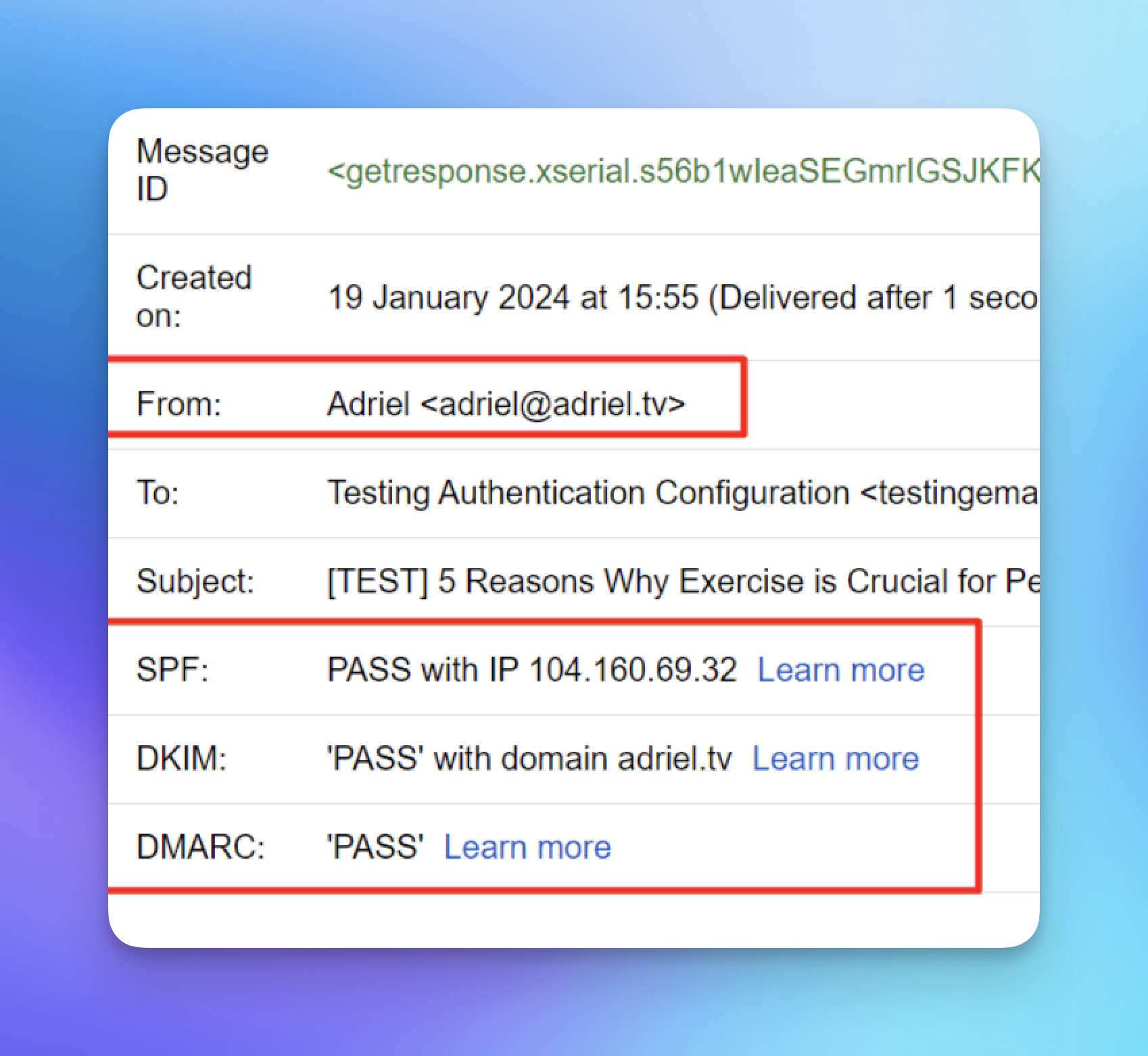Click the From: label
The height and width of the screenshot is (1056, 1148).
pos(179,404)
